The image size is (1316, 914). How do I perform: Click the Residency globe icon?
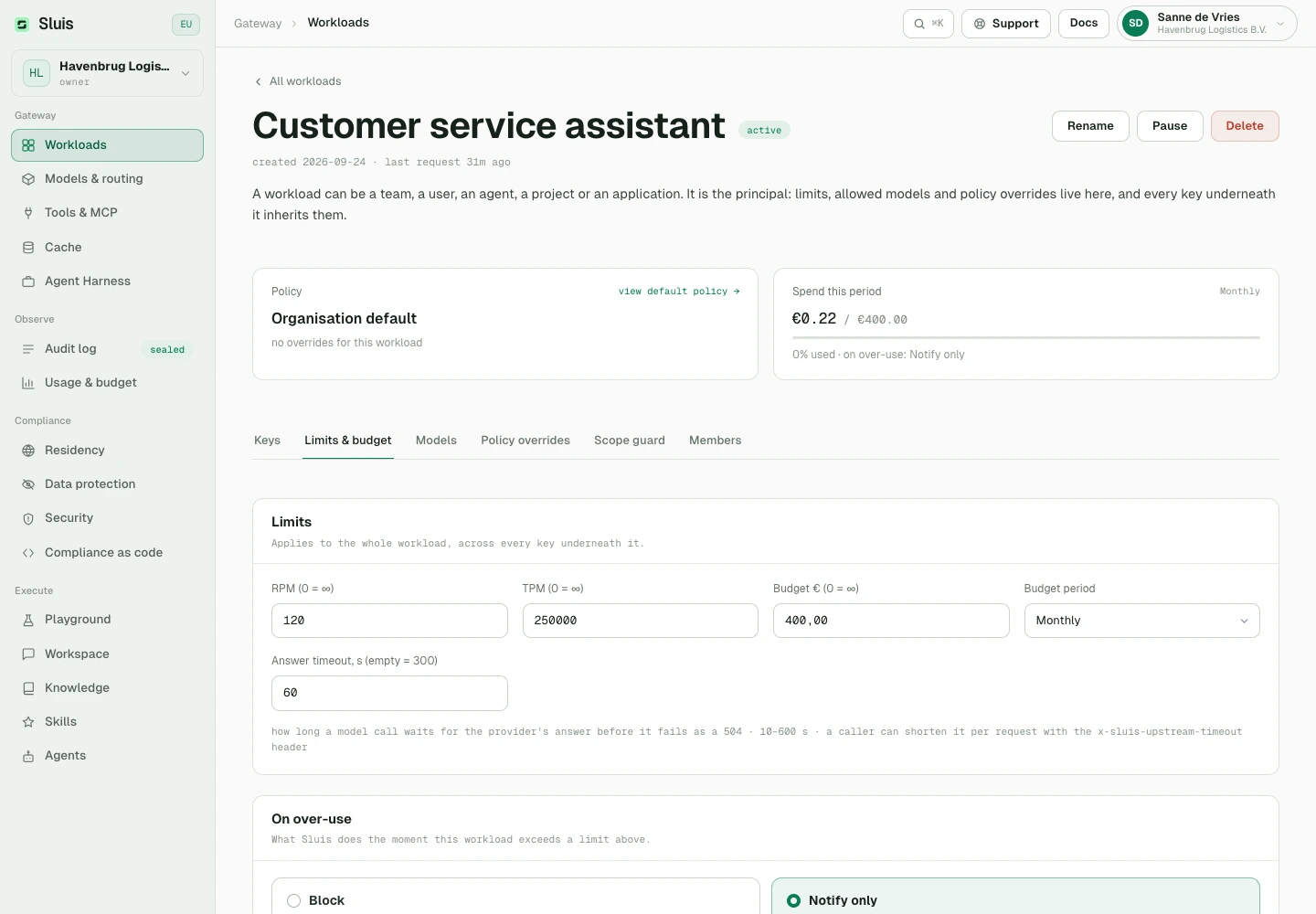click(28, 451)
